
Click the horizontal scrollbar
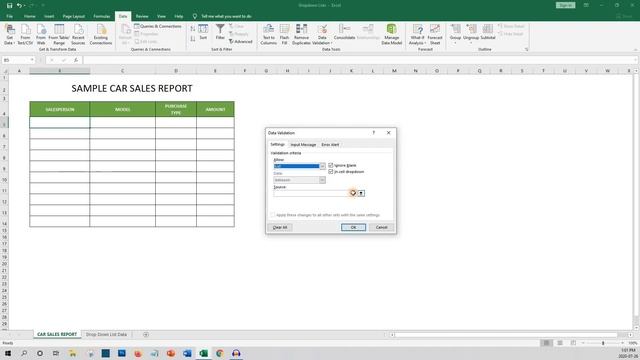click(x=506, y=335)
